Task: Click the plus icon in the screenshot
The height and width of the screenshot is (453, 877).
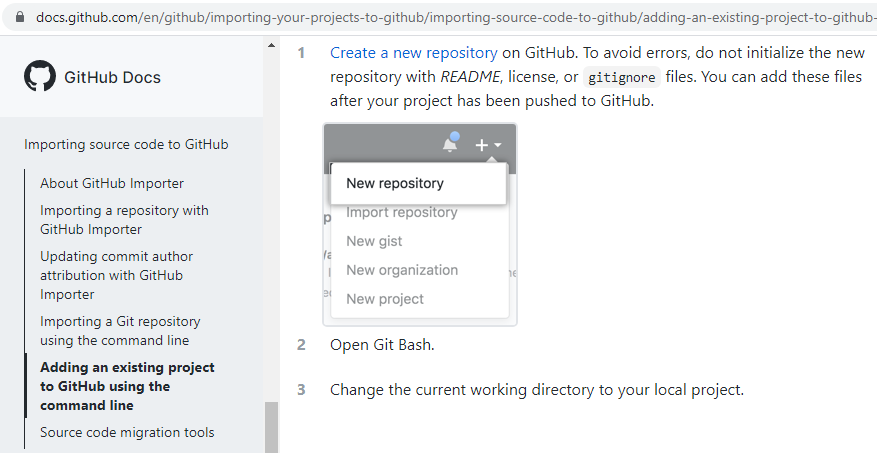Action: (481, 145)
